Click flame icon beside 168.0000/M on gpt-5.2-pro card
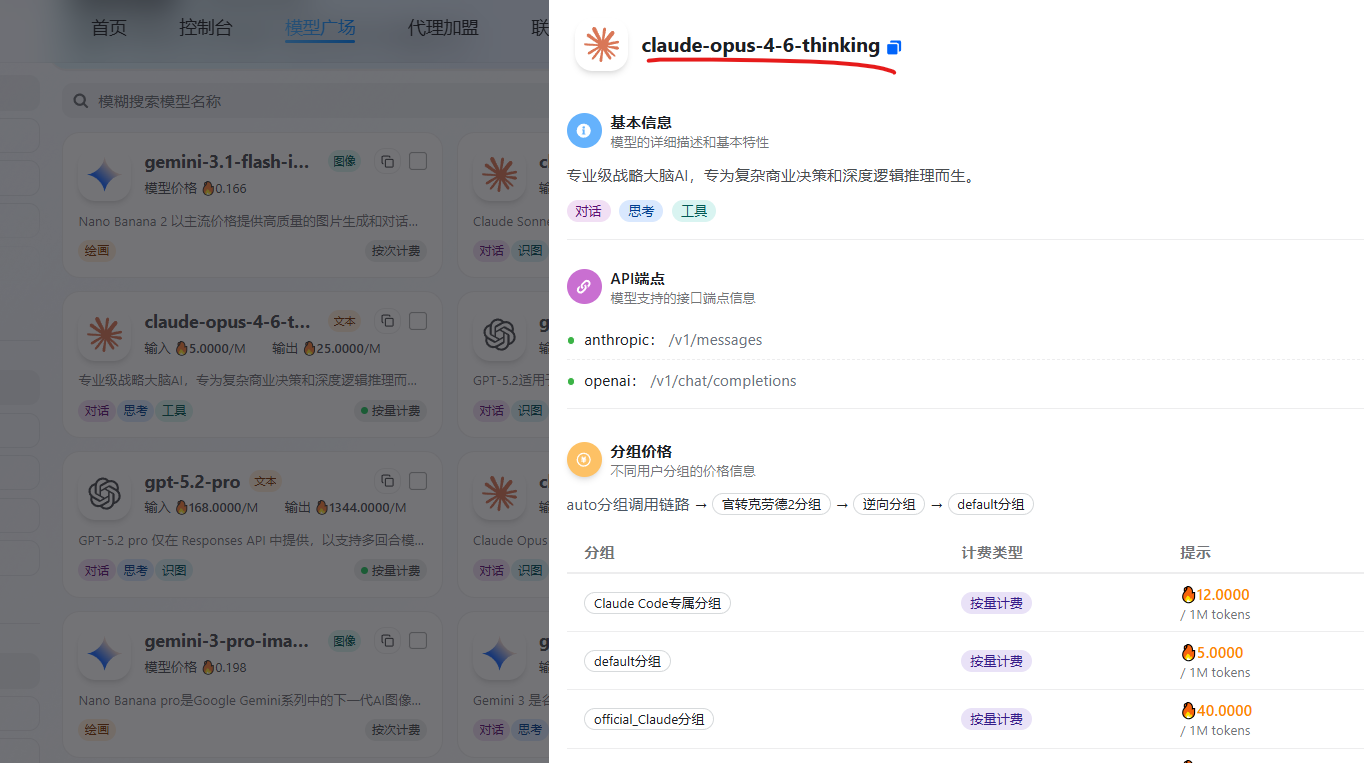Image resolution: width=1364 pixels, height=763 pixels. (182, 507)
